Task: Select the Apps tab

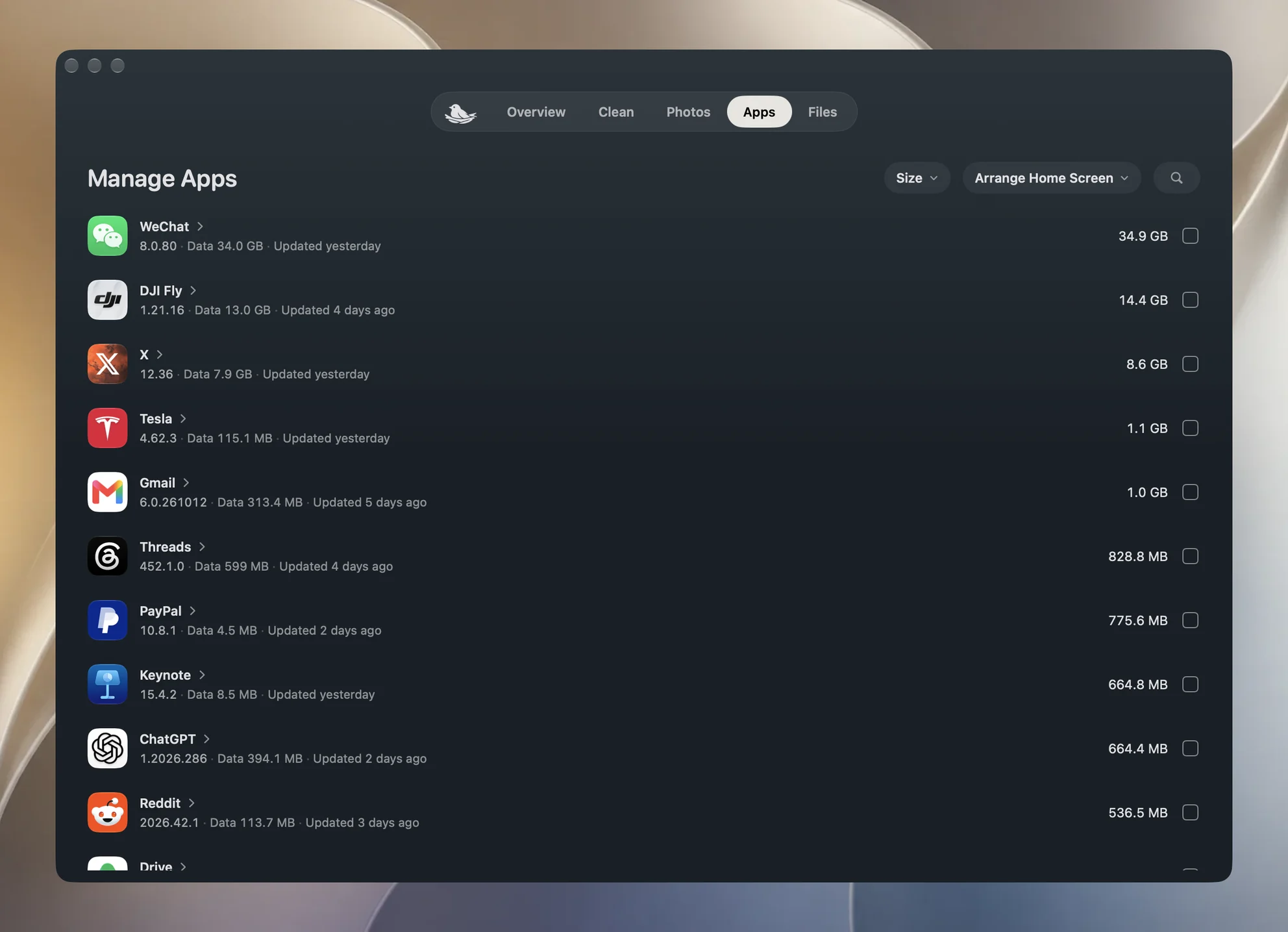Action: point(759,112)
